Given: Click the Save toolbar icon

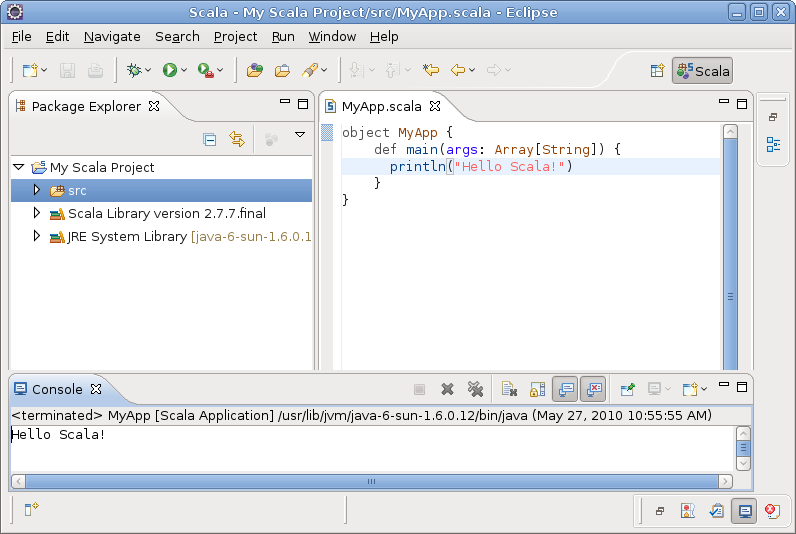Looking at the screenshot, I should click(x=67, y=70).
